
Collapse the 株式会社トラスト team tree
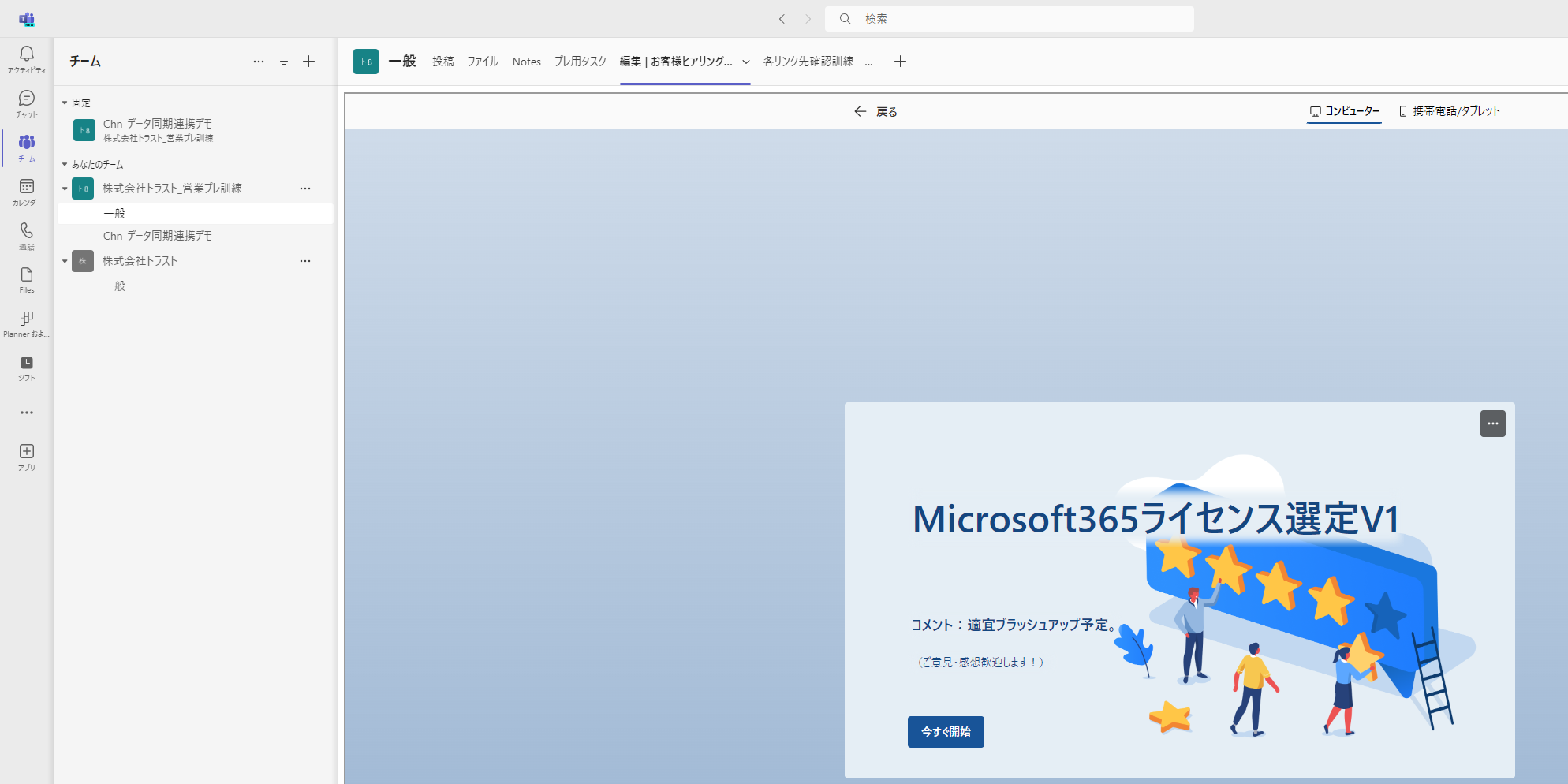65,261
